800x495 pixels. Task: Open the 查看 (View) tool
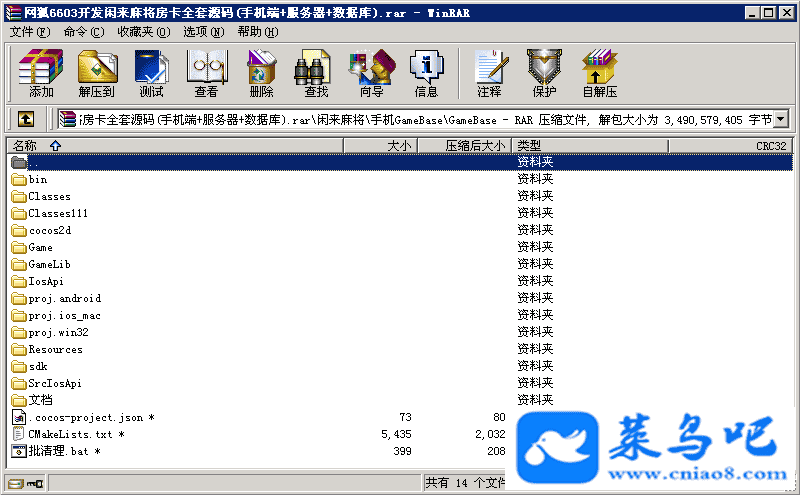pos(206,73)
